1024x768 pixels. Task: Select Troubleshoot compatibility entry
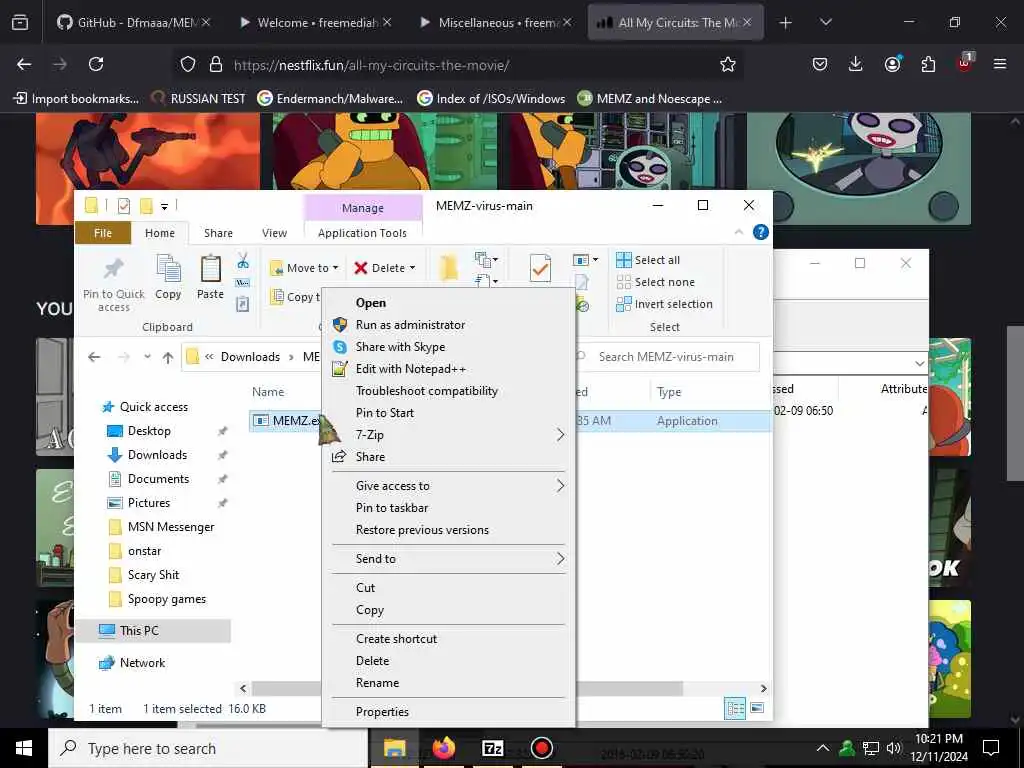(426, 391)
